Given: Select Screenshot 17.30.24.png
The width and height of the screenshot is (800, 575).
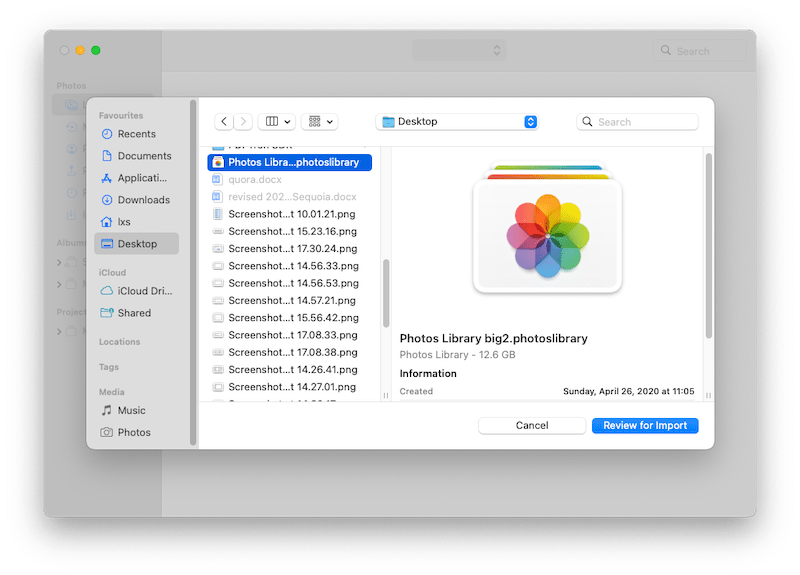Looking at the screenshot, I should pos(289,248).
